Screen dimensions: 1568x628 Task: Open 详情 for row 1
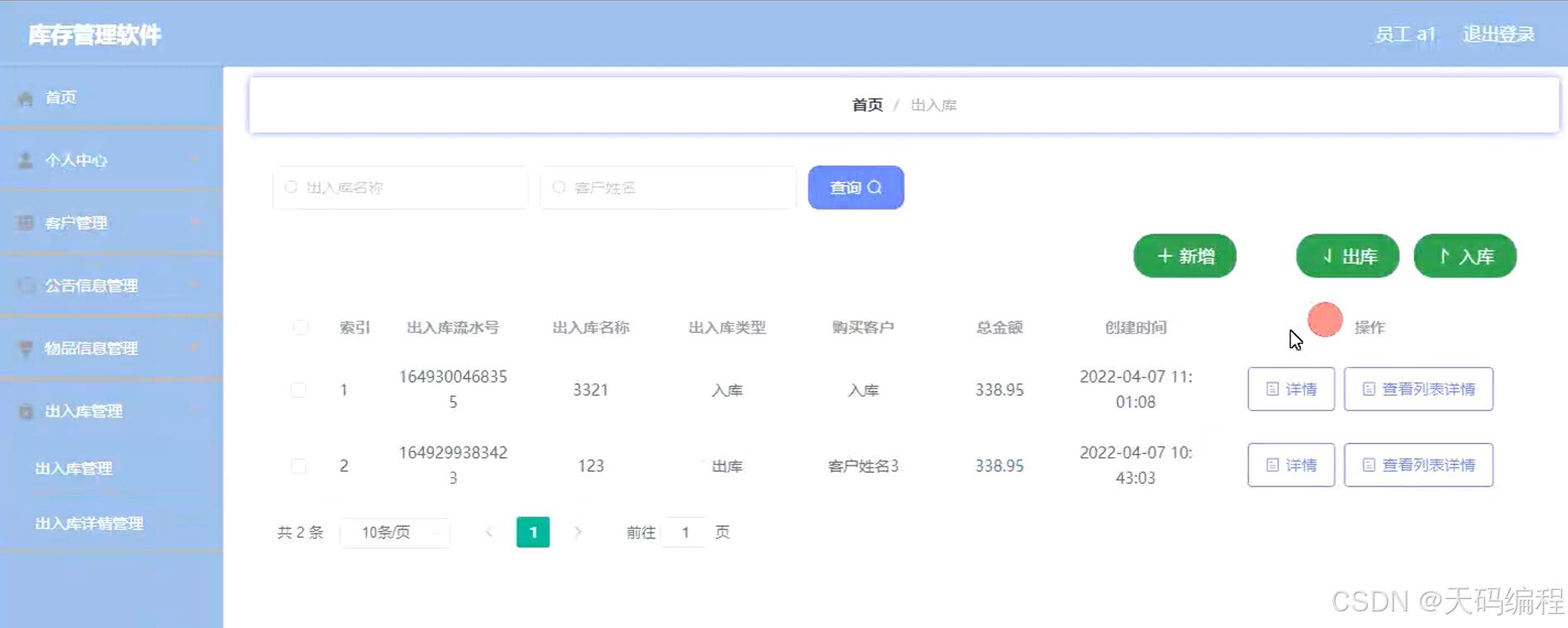pos(1291,389)
